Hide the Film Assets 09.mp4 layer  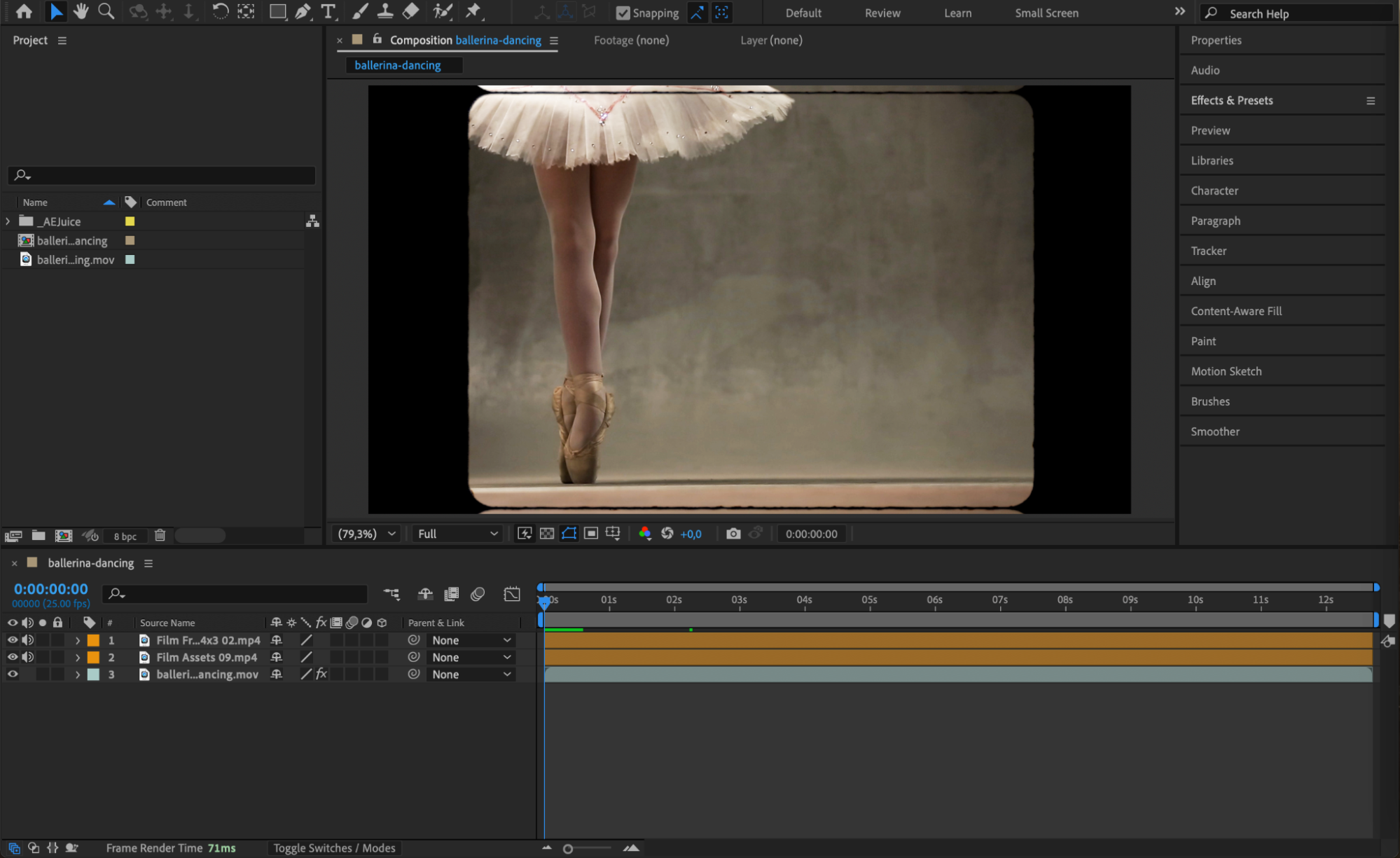coord(13,657)
